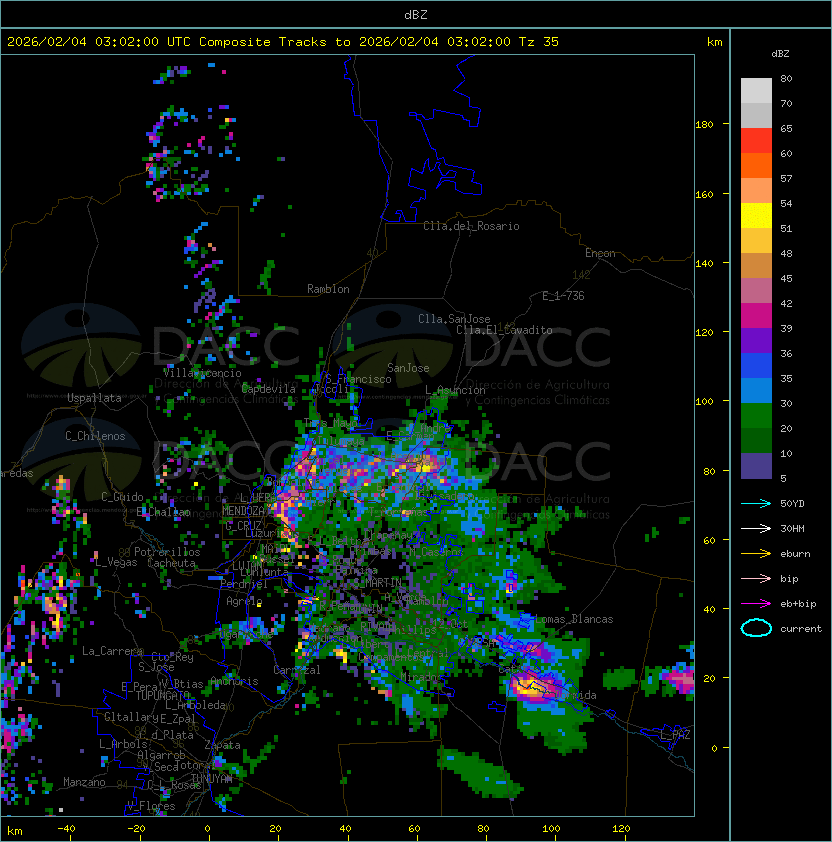Click the 'km' label at bottom-left corner
The width and height of the screenshot is (832, 842).
15,831
